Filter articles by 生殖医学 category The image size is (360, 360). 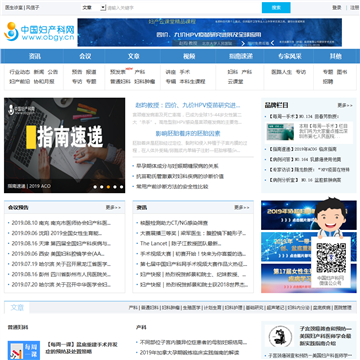click(x=191, y=308)
